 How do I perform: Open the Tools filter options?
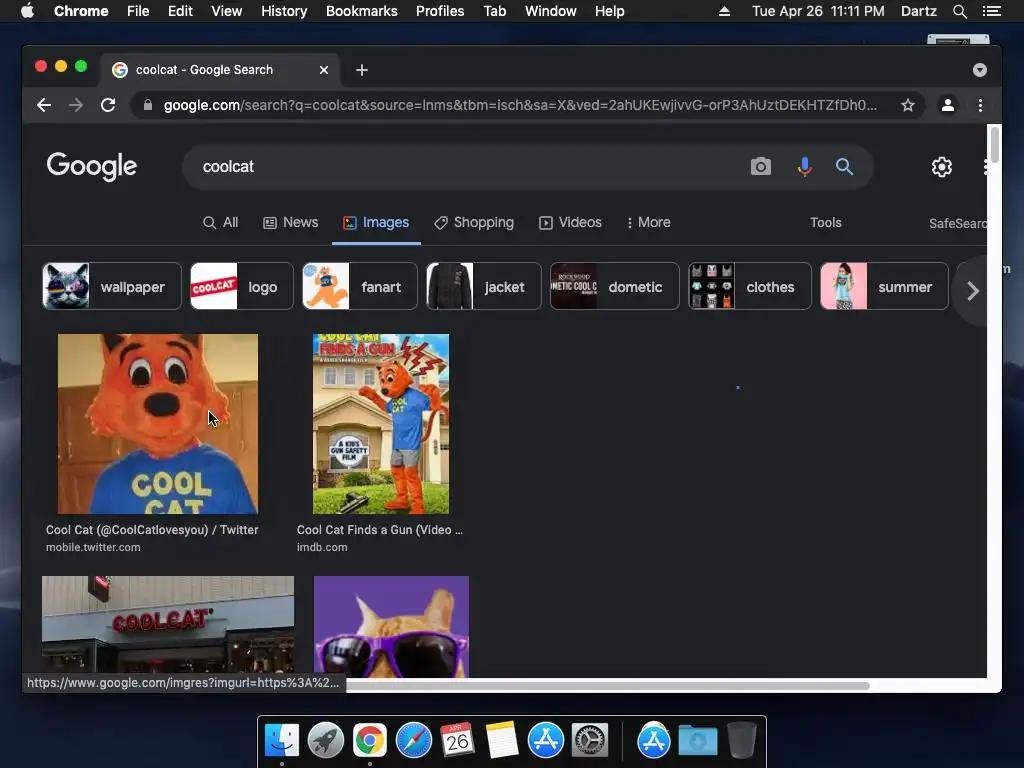pos(825,223)
